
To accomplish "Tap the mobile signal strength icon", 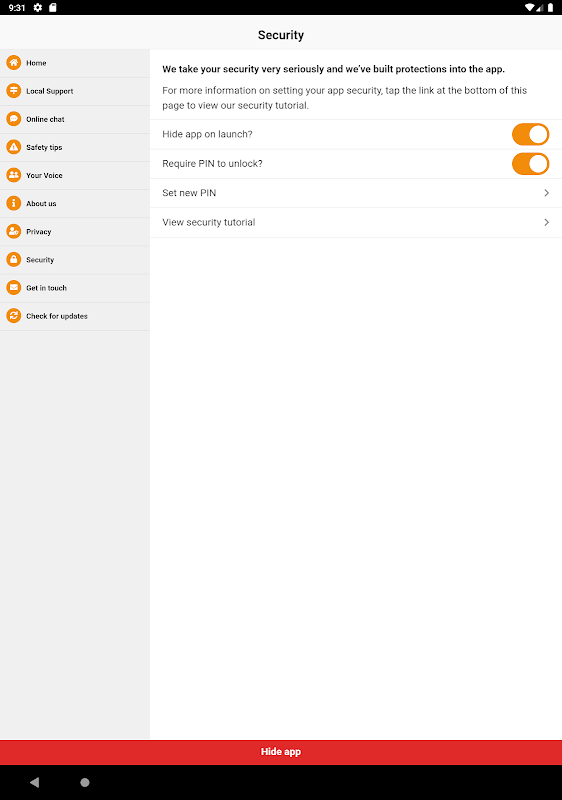I will tap(540, 7).
